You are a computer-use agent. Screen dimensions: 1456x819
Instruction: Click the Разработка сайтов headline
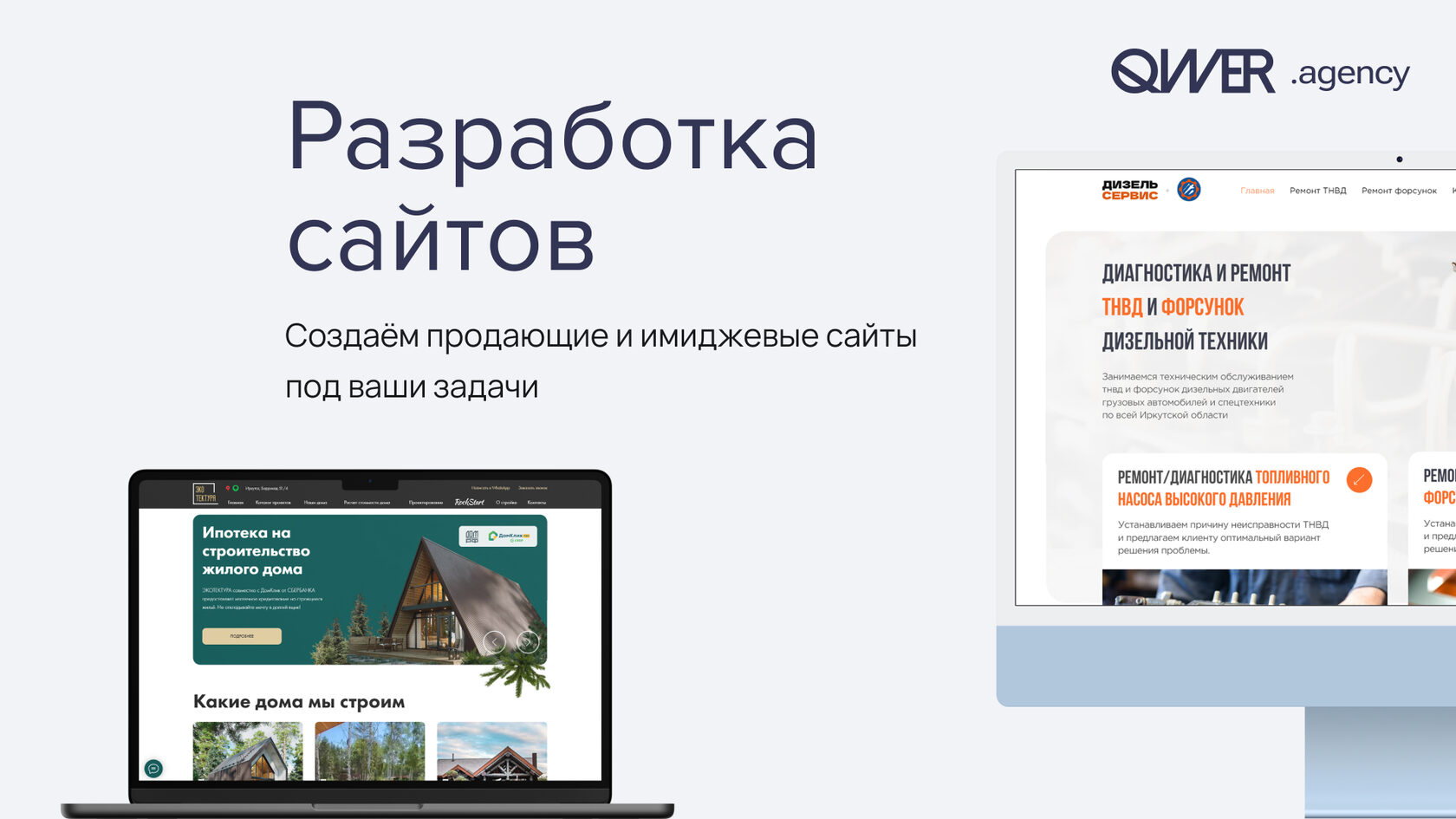pos(552,185)
